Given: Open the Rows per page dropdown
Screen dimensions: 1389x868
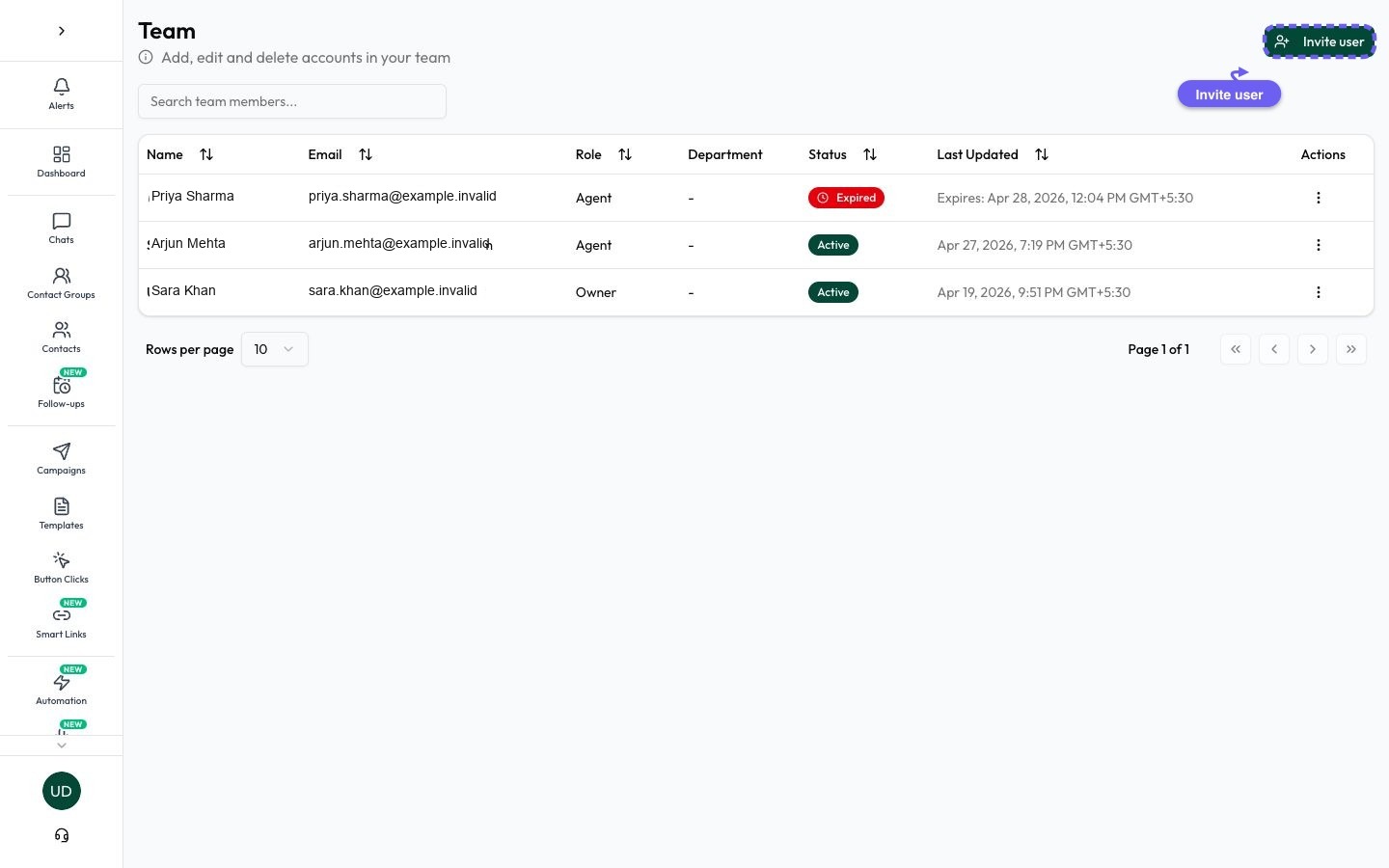Looking at the screenshot, I should pyautogui.click(x=275, y=349).
